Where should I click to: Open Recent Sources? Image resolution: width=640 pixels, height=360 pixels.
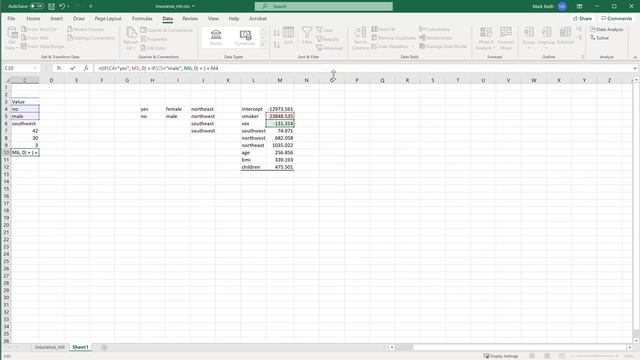[x=86, y=29]
